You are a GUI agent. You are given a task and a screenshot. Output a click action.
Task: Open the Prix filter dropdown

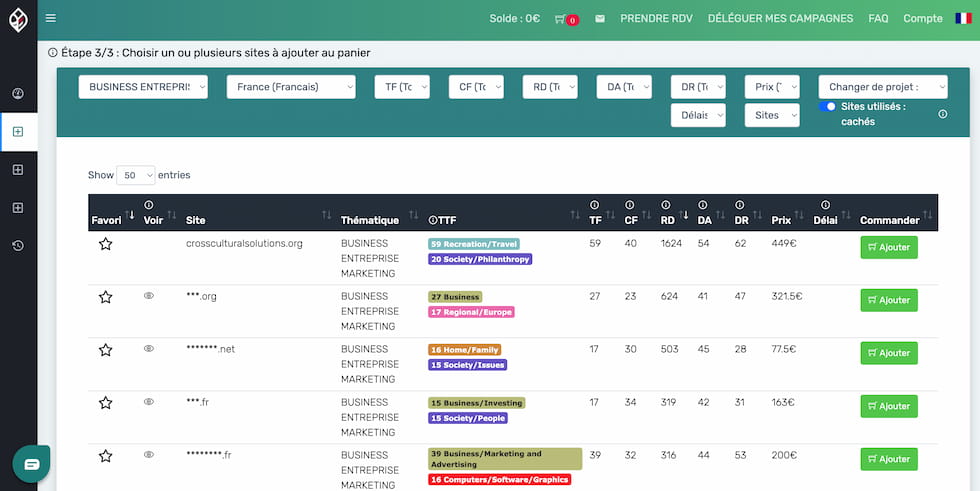tap(772, 87)
